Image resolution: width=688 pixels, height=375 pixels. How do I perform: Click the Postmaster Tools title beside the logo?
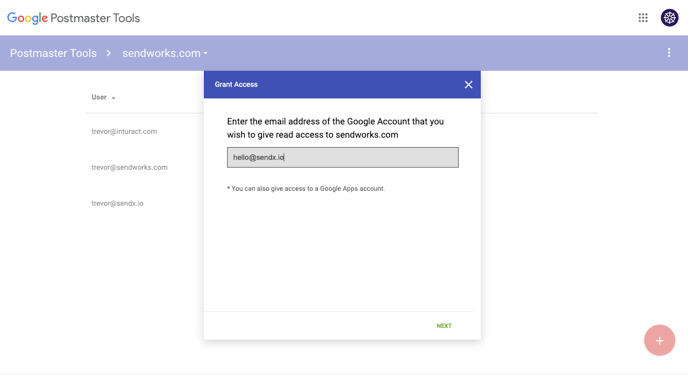[x=95, y=18]
